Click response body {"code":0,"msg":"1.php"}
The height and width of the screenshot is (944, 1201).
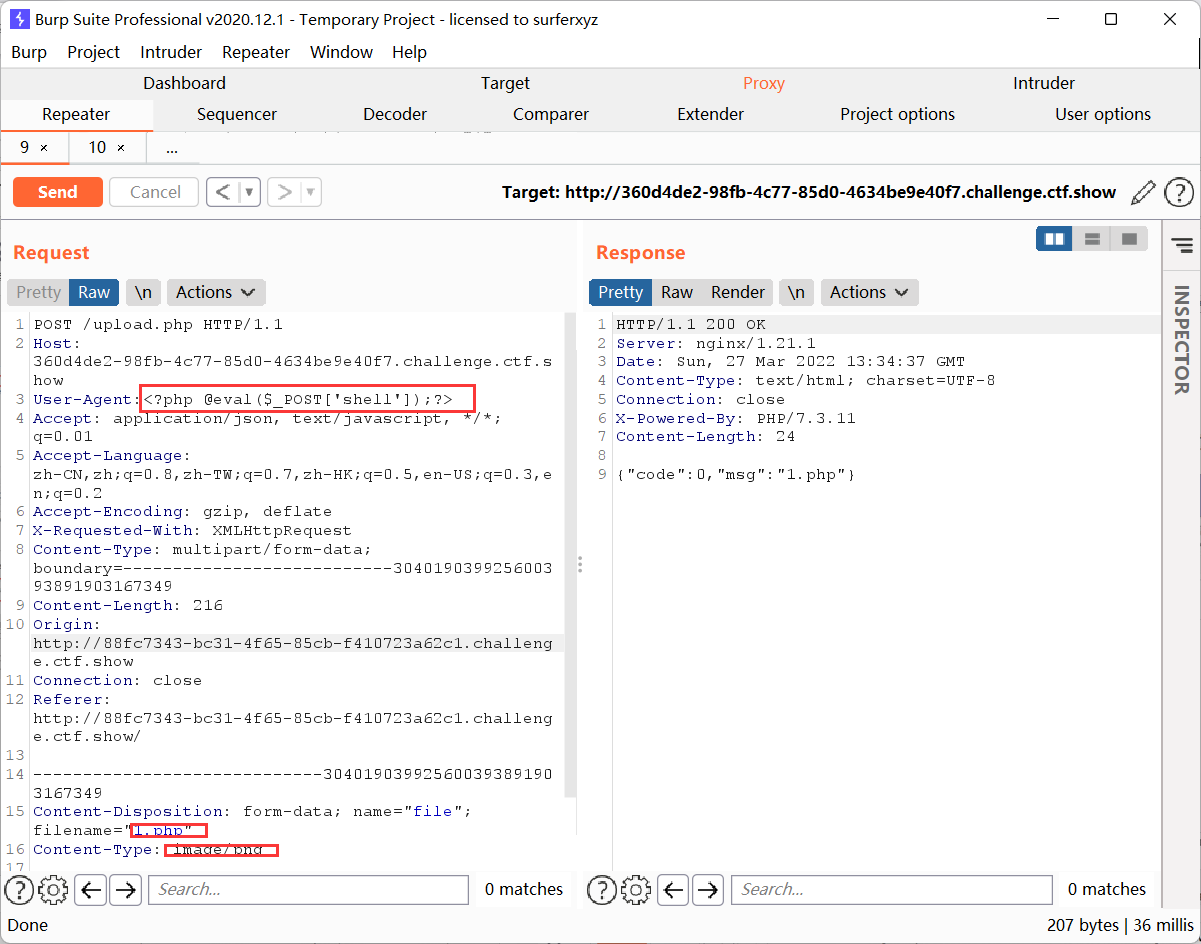click(x=735, y=474)
